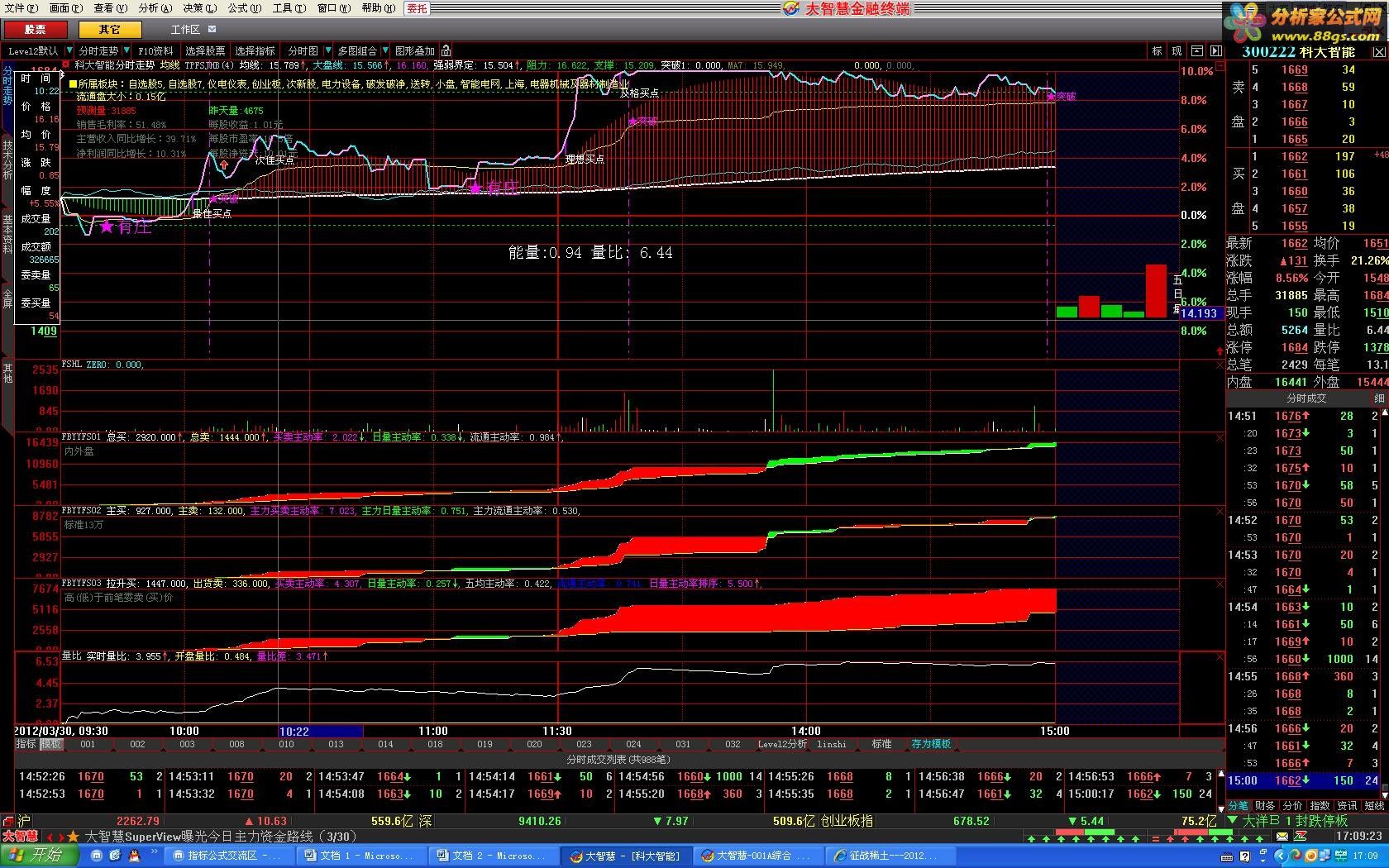Select the 分笔 tab in quote panel
1389x868 pixels.
pyautogui.click(x=1239, y=806)
